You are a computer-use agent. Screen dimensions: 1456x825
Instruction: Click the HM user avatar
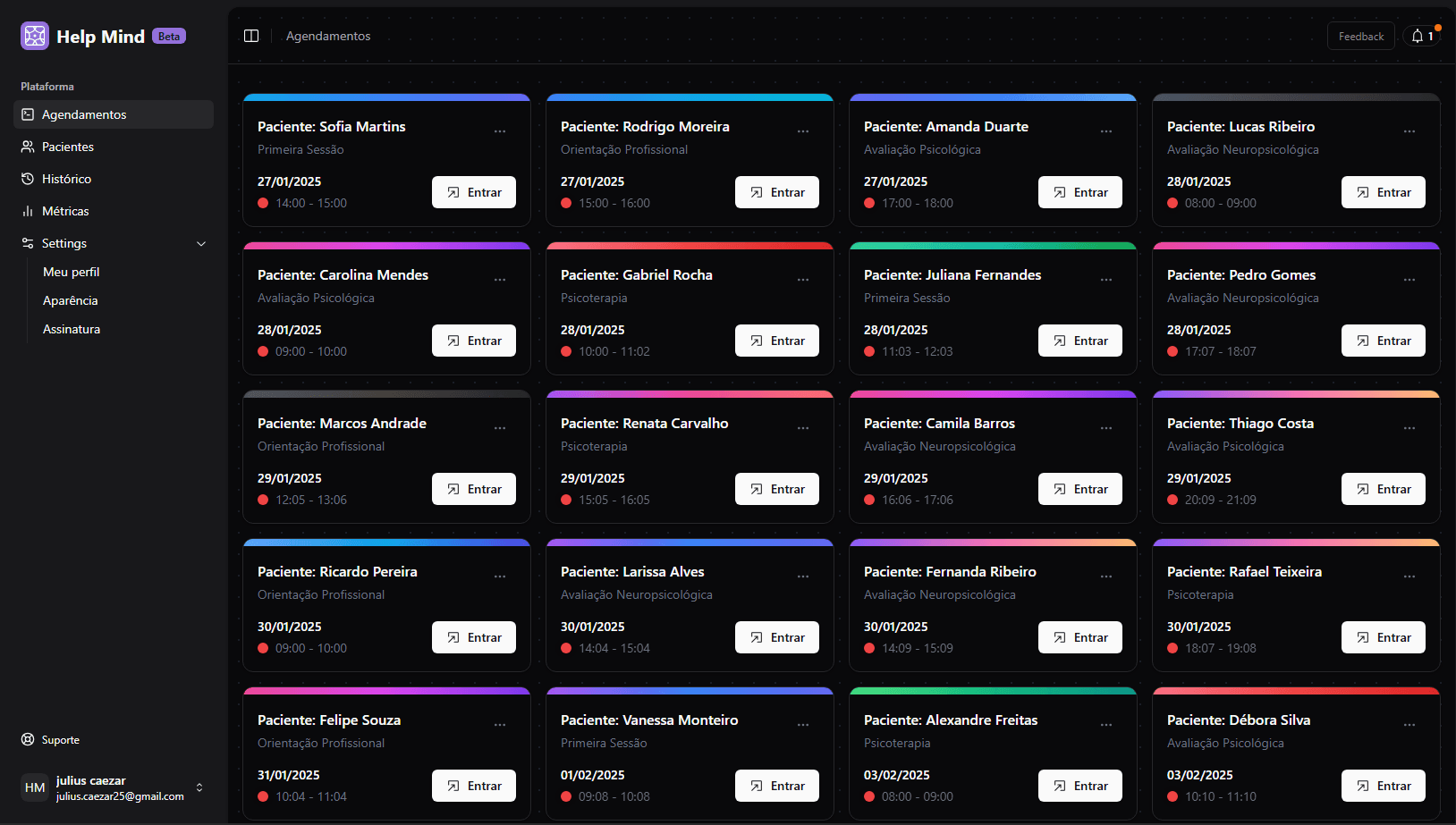coord(34,787)
